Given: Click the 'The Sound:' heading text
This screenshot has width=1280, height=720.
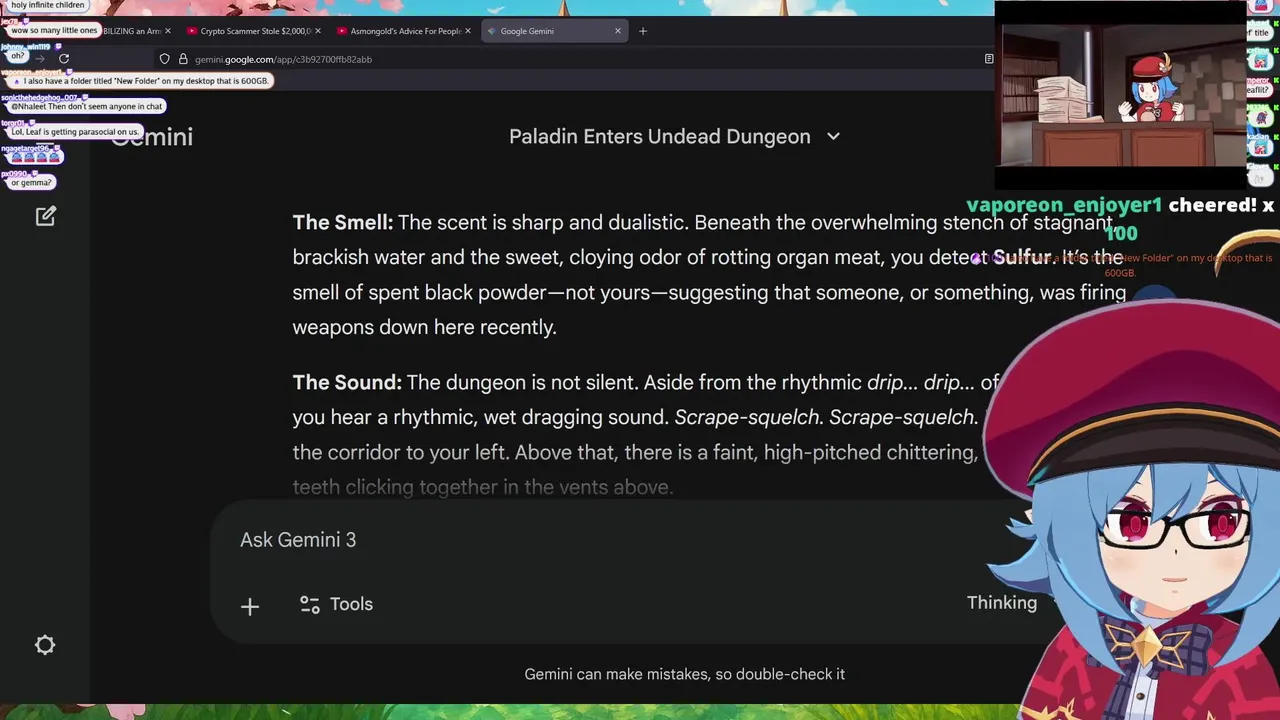Looking at the screenshot, I should click(x=347, y=382).
